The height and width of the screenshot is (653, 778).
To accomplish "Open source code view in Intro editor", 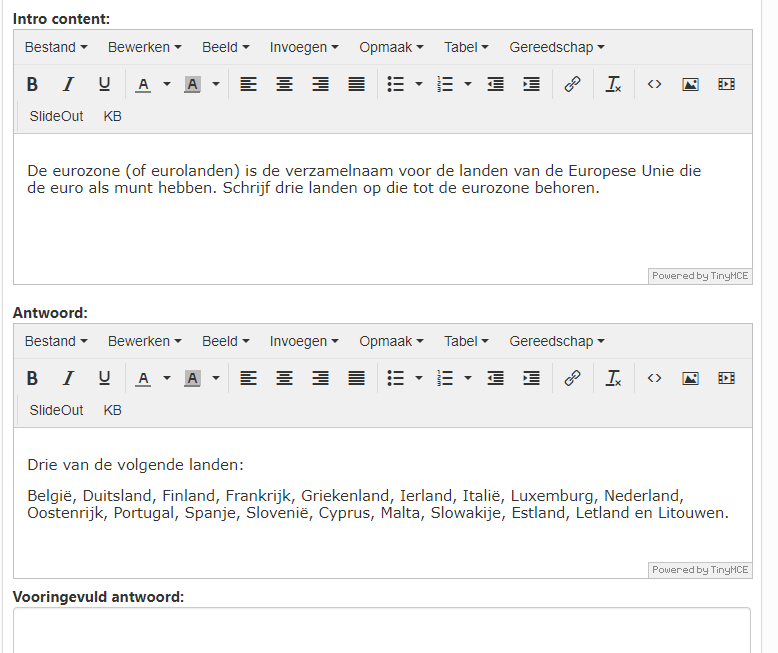I will pyautogui.click(x=654, y=85).
